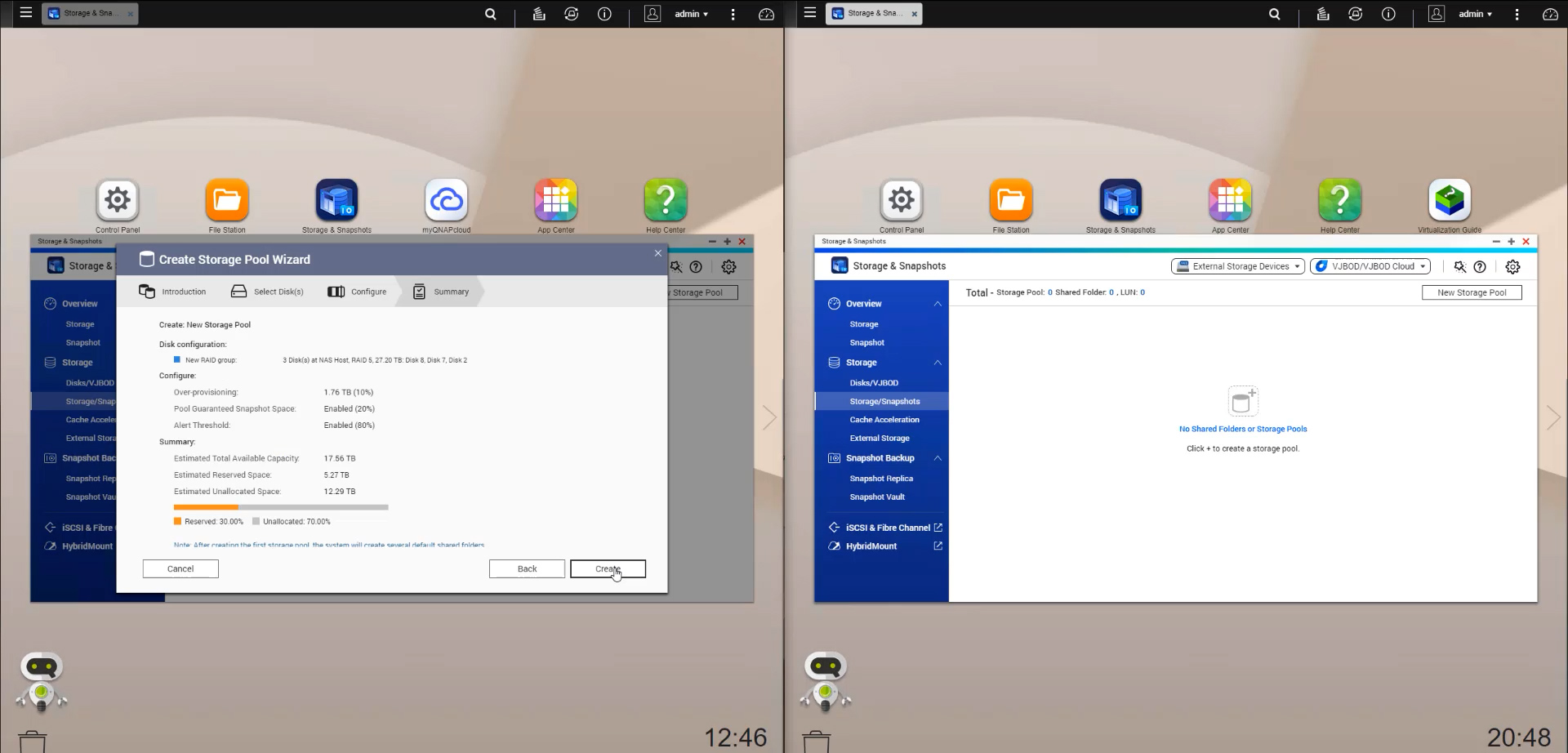This screenshot has width=1568, height=753.
Task: Close the Create Storage Pool Wizard dialog
Action: point(657,253)
